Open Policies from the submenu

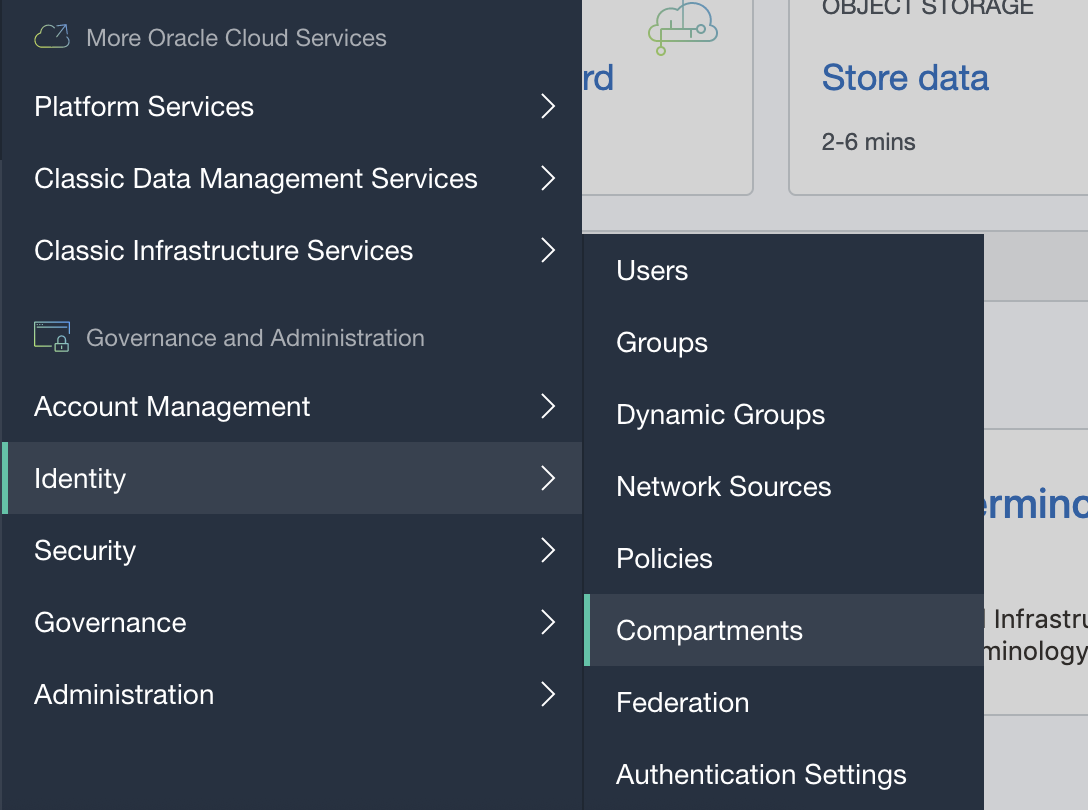point(664,558)
